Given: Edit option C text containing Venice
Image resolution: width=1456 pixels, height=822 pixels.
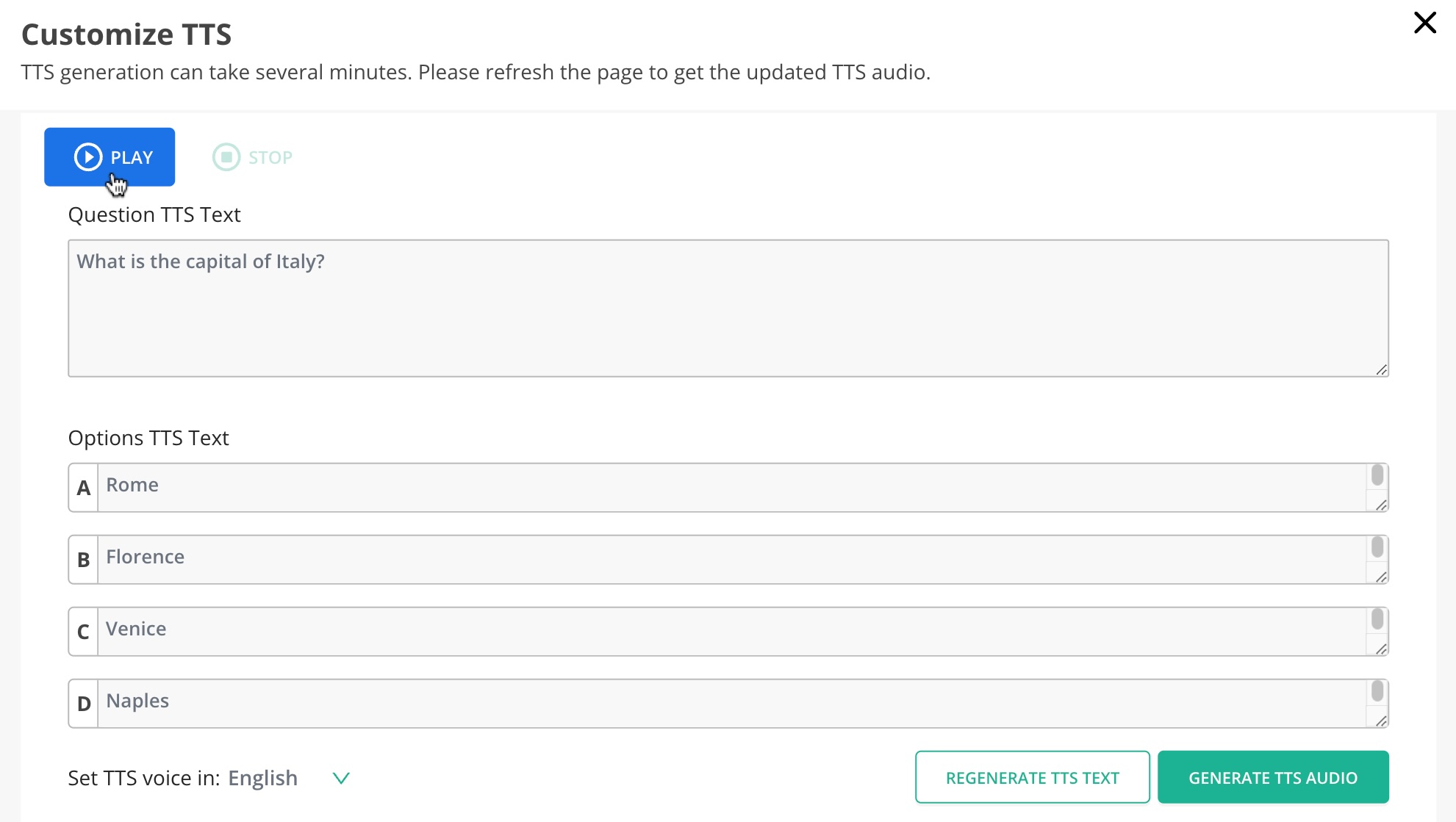Looking at the screenshot, I should (x=732, y=632).
